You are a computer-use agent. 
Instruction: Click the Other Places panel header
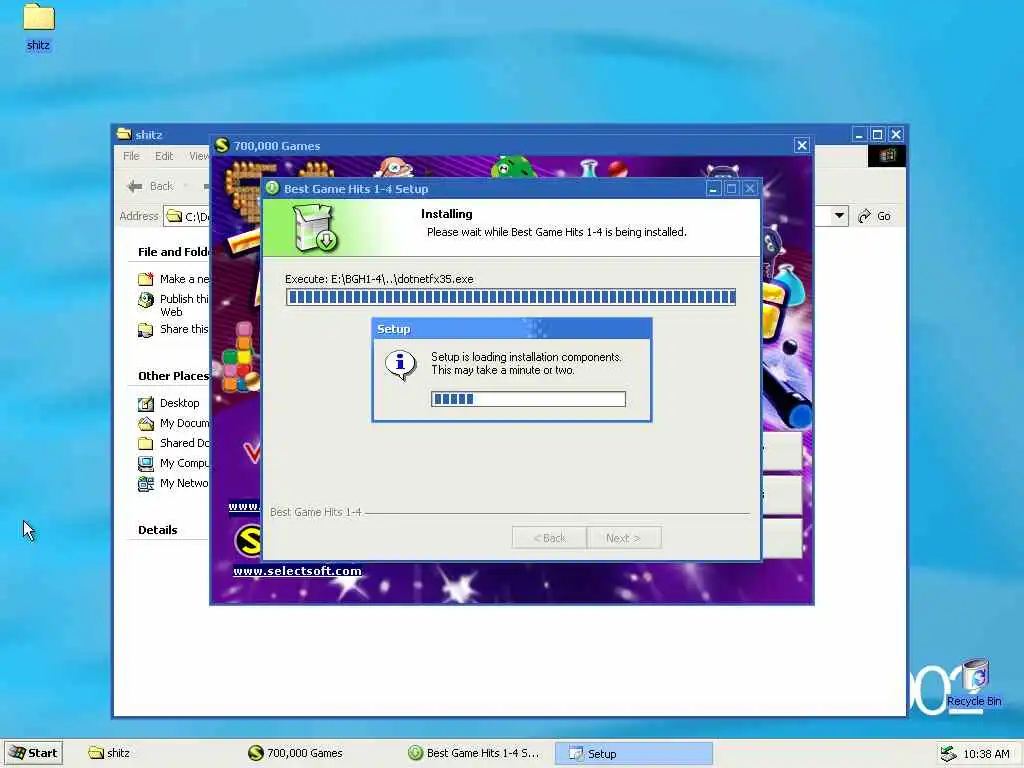click(x=173, y=376)
